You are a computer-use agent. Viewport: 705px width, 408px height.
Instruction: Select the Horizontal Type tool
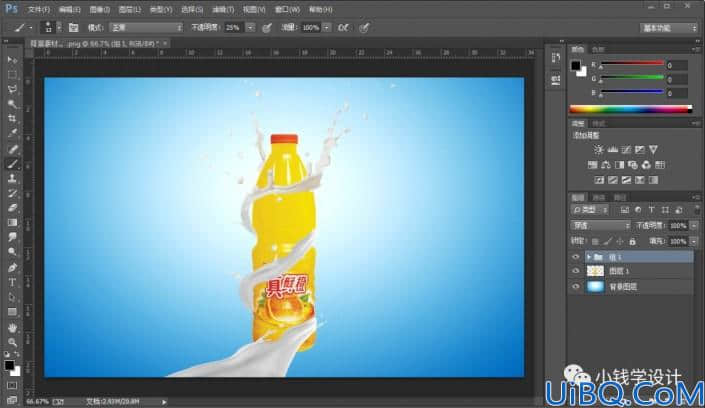(12, 282)
